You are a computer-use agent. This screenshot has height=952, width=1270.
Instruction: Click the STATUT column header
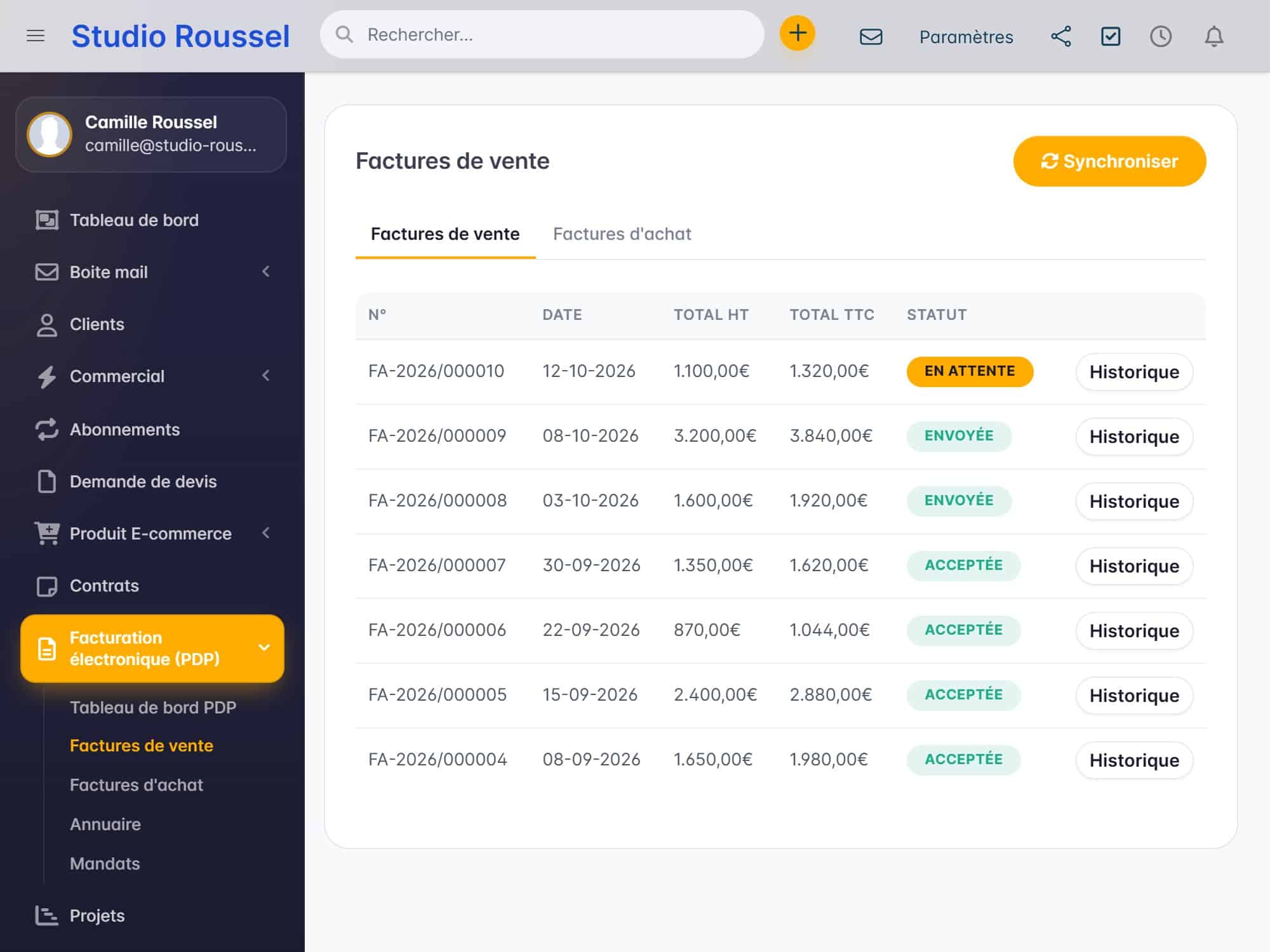pos(937,315)
